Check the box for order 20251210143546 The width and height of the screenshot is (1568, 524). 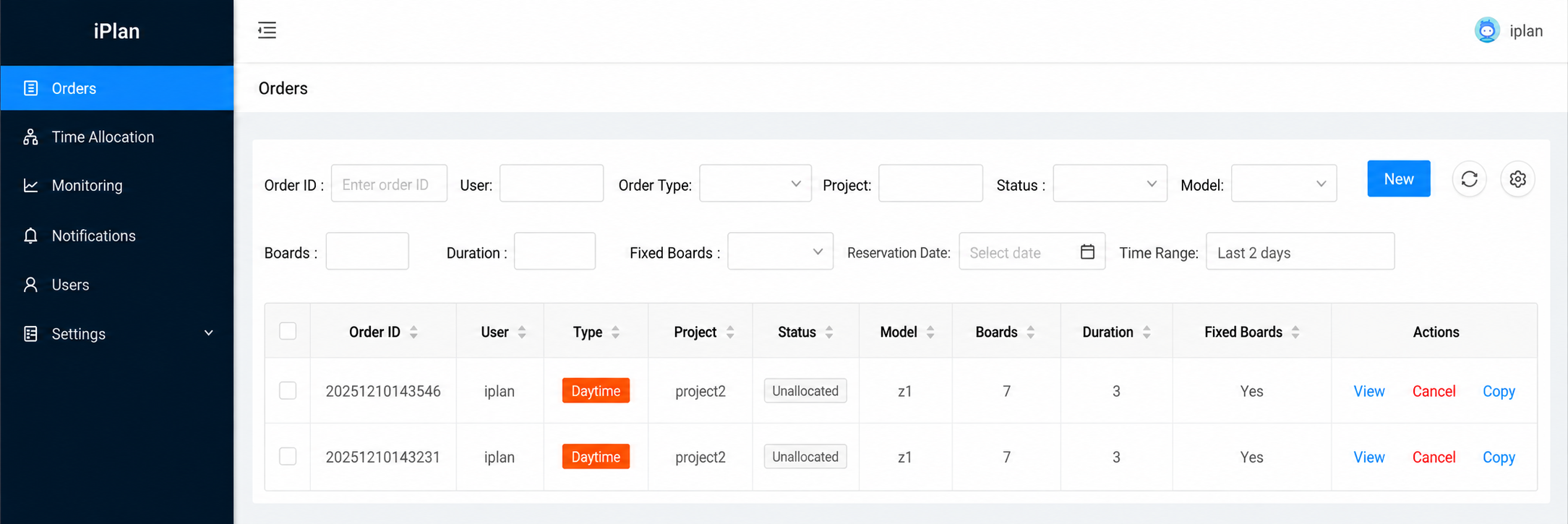(288, 391)
